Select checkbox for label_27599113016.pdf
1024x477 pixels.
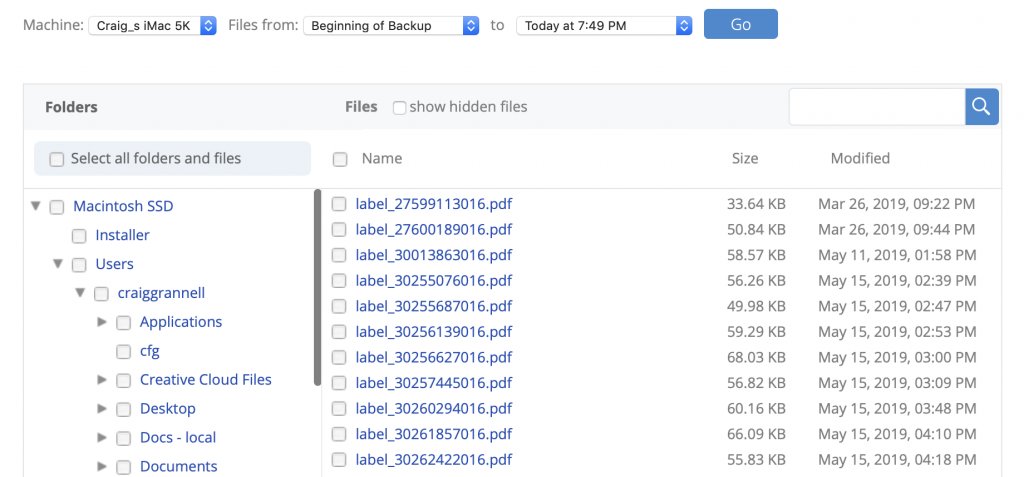pyautogui.click(x=338, y=205)
